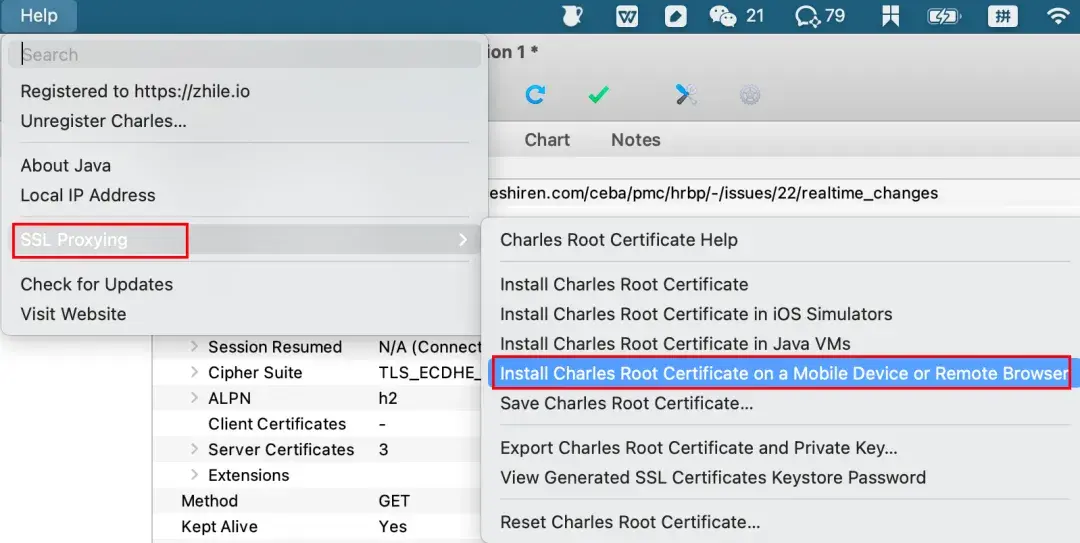This screenshot has width=1080, height=543.
Task: Expand the Extensions tree row
Action: point(194,476)
